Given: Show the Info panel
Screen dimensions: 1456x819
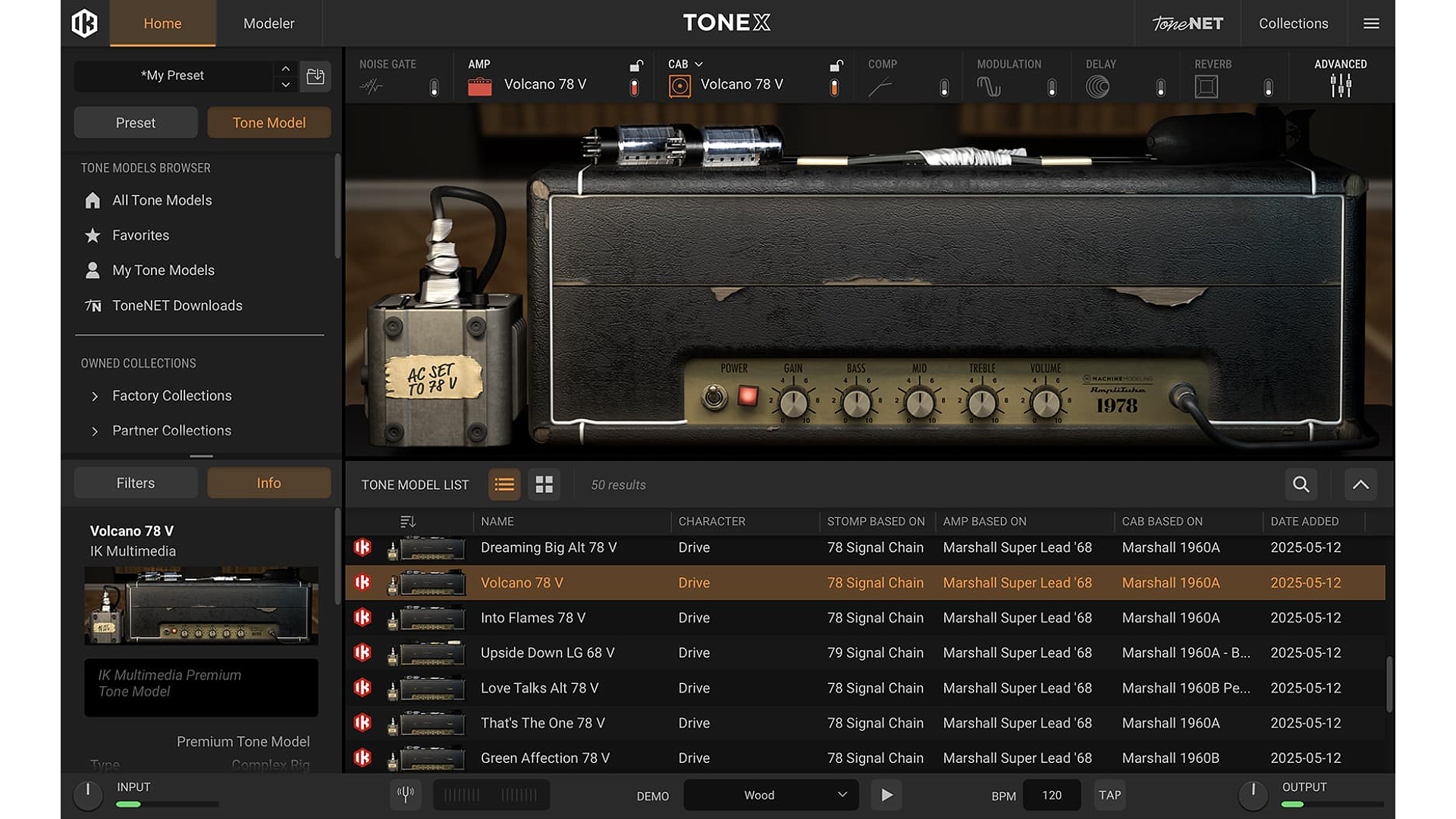Looking at the screenshot, I should 268,483.
